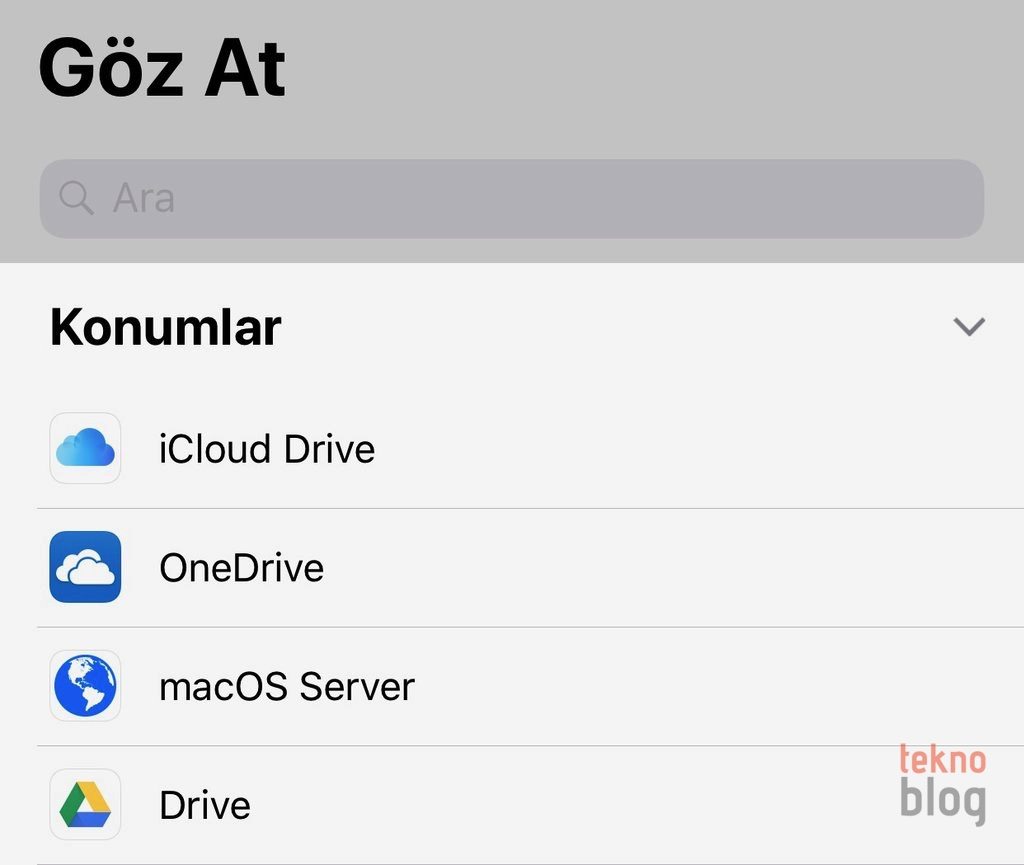The height and width of the screenshot is (865, 1024).
Task: Collapse the Konumlar section with the chevron
Action: (x=969, y=327)
